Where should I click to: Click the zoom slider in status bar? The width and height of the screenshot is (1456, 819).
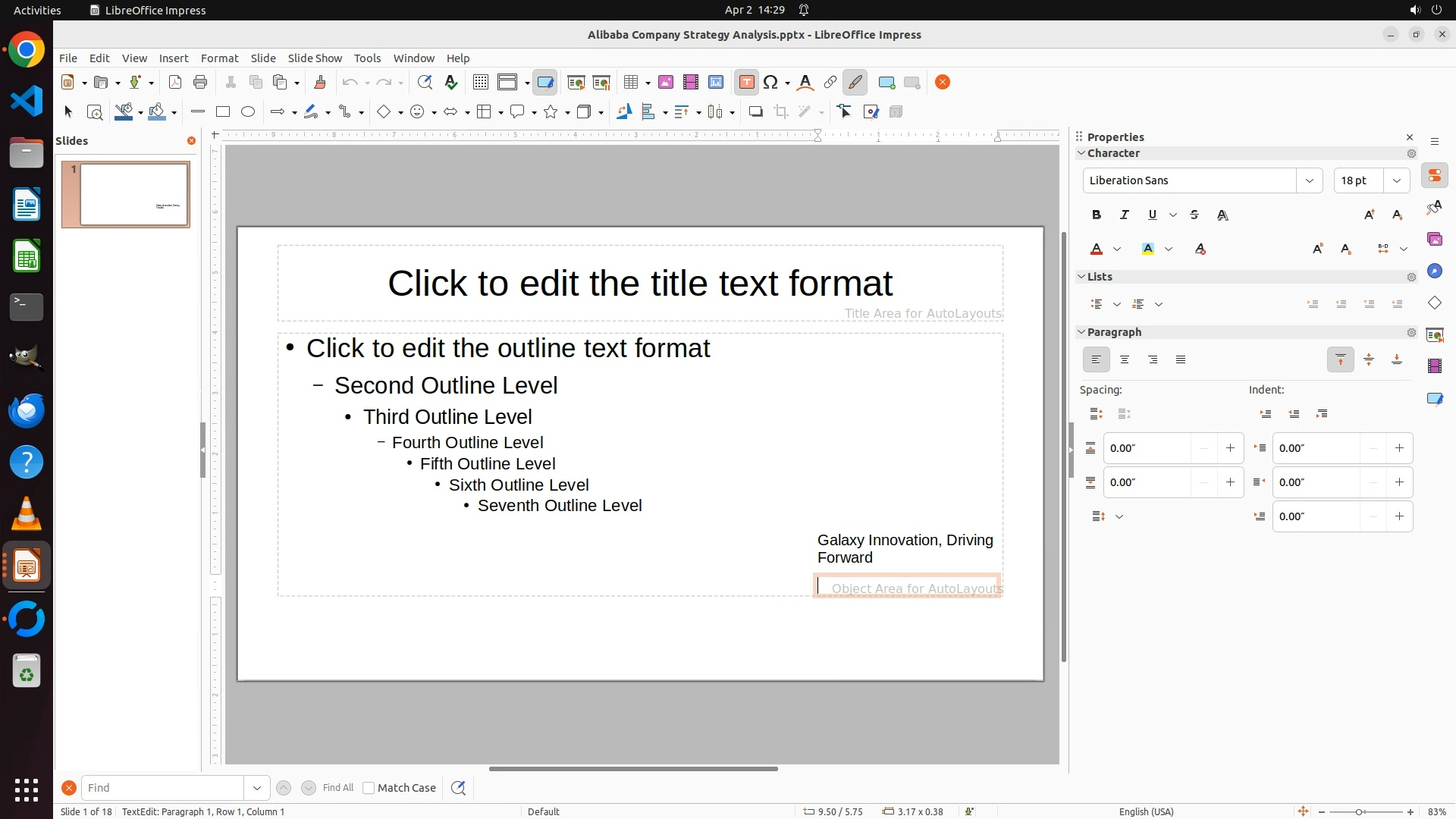click(1358, 811)
